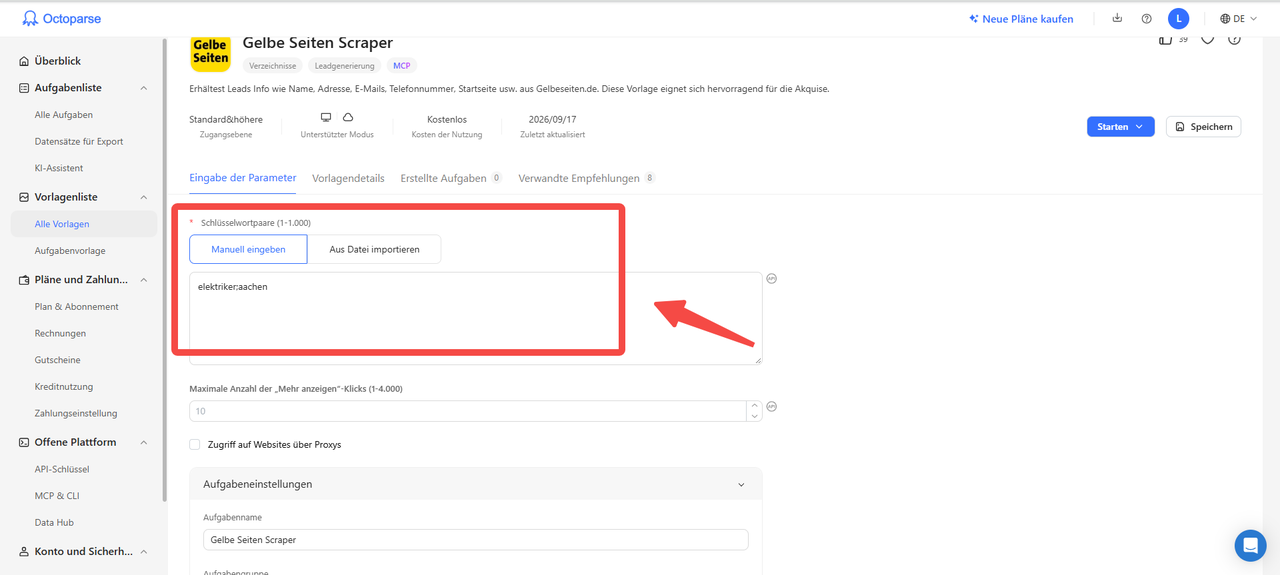Screen dimensions: 1280x575
Task: Enable Zugriff auf Websites über Proxys
Action: 195,444
